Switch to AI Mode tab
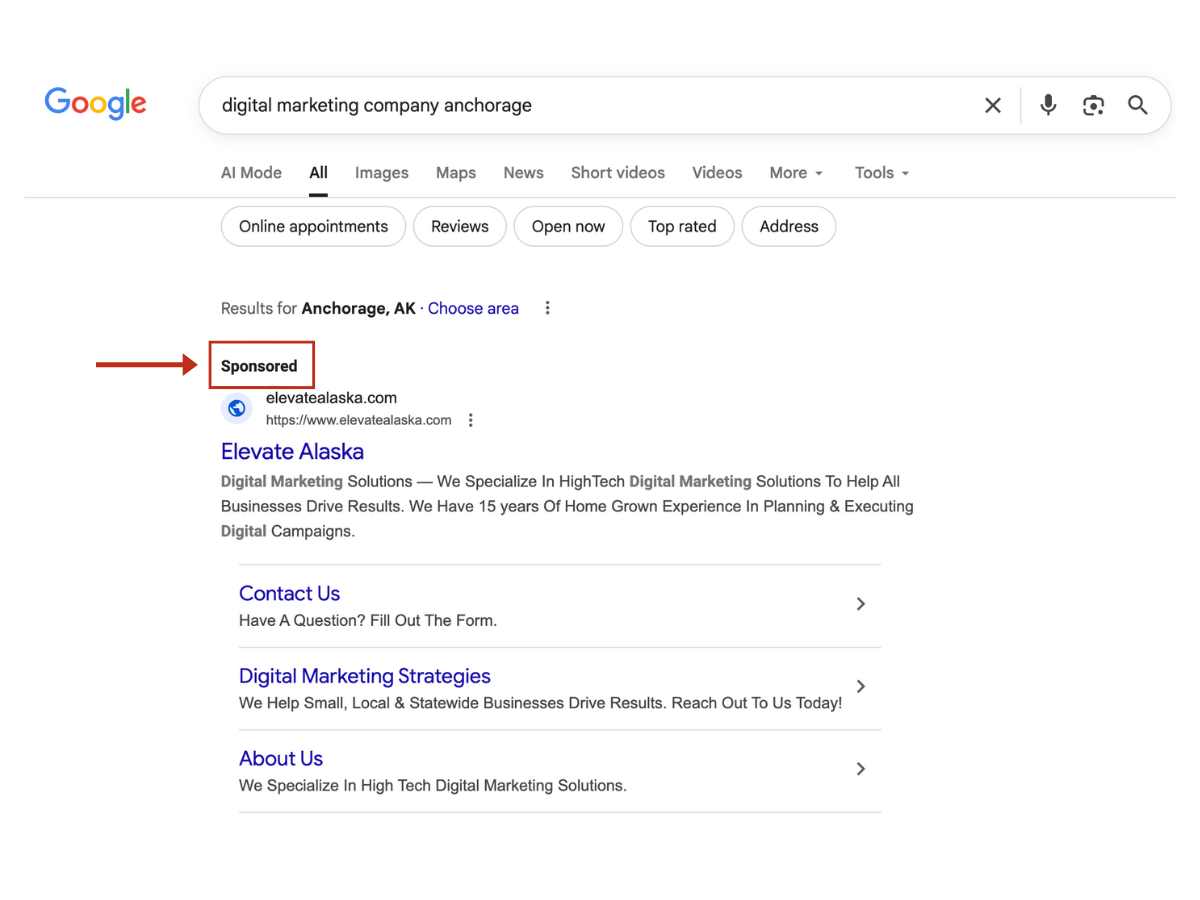Screen dimensions: 1200x900 coord(251,172)
